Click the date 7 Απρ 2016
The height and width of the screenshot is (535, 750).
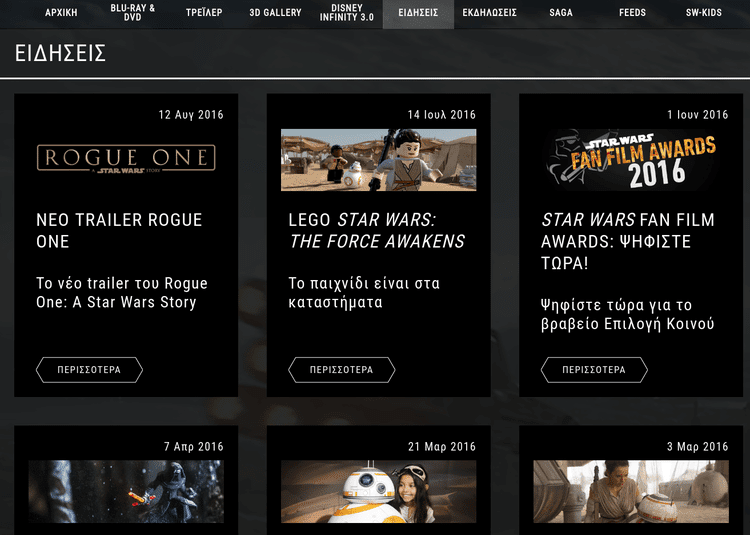tap(194, 447)
